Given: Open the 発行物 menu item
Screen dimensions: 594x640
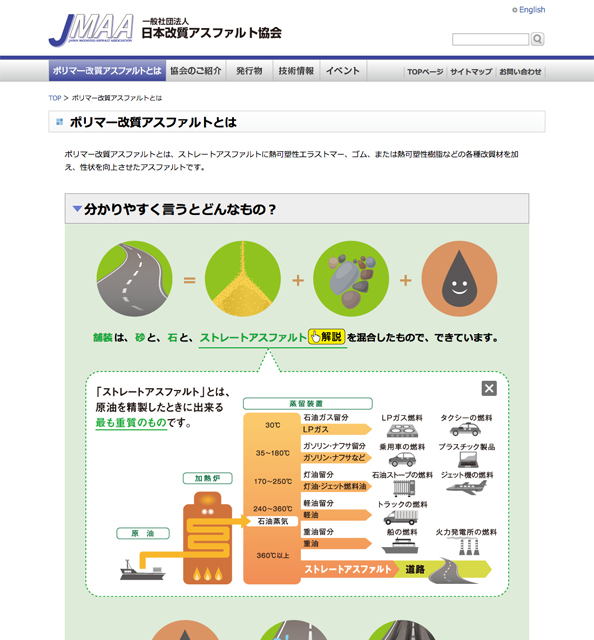Looking at the screenshot, I should [249, 71].
